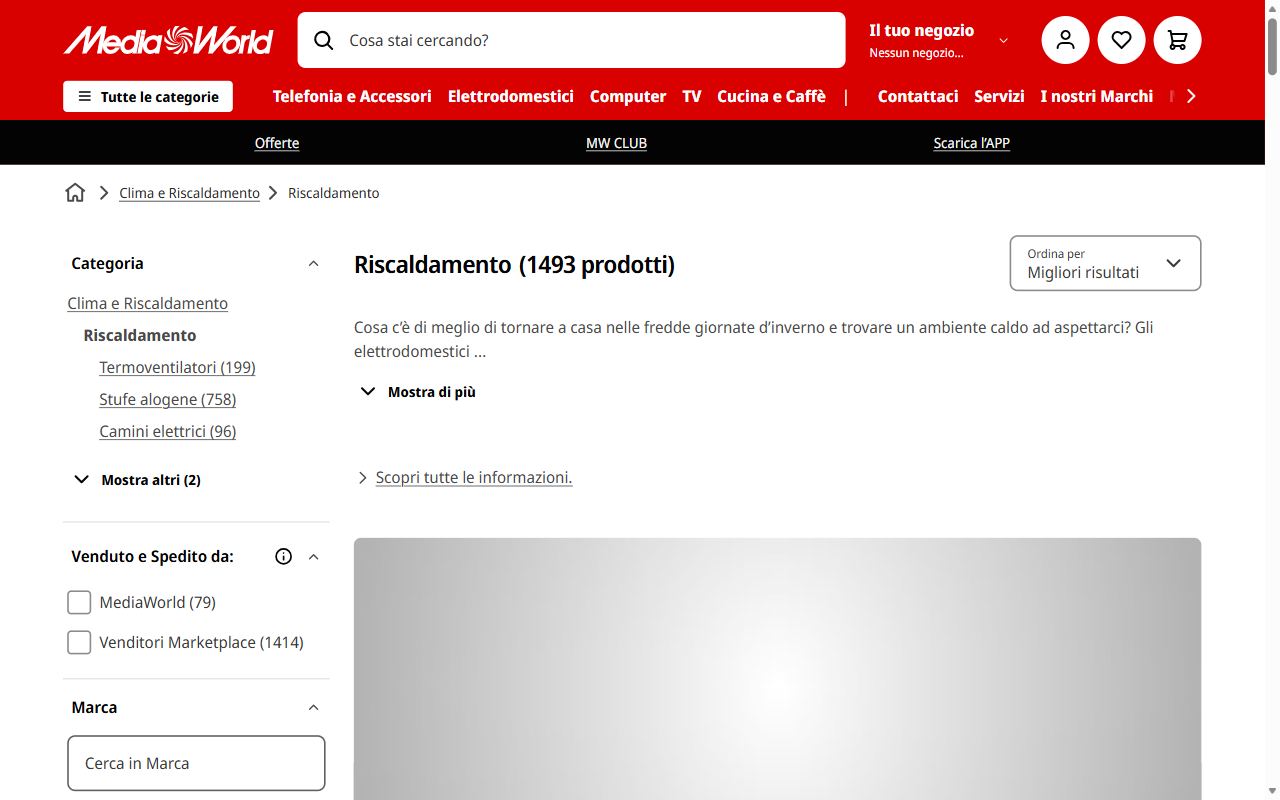Open the Computer menu

click(628, 96)
